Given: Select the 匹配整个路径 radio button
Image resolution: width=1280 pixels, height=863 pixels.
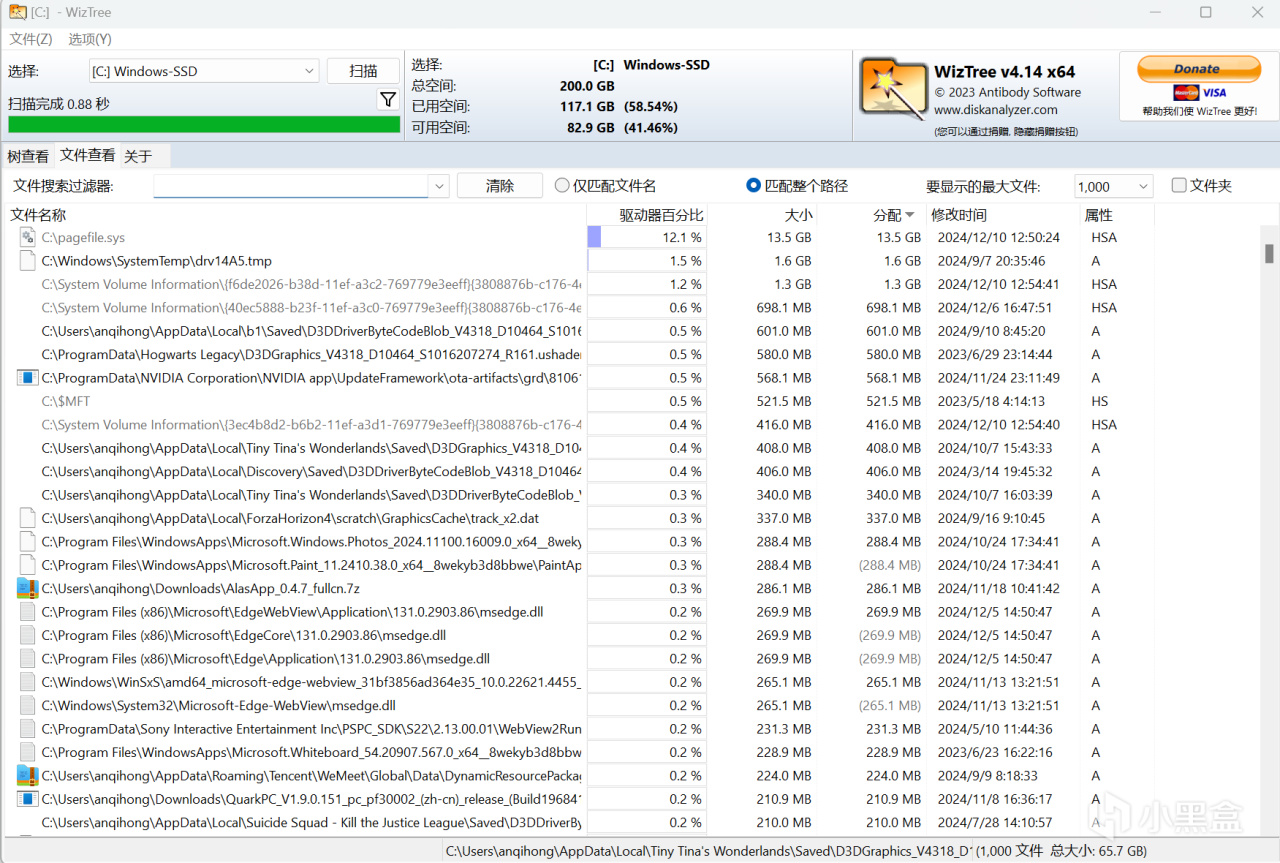Looking at the screenshot, I should tap(754, 185).
